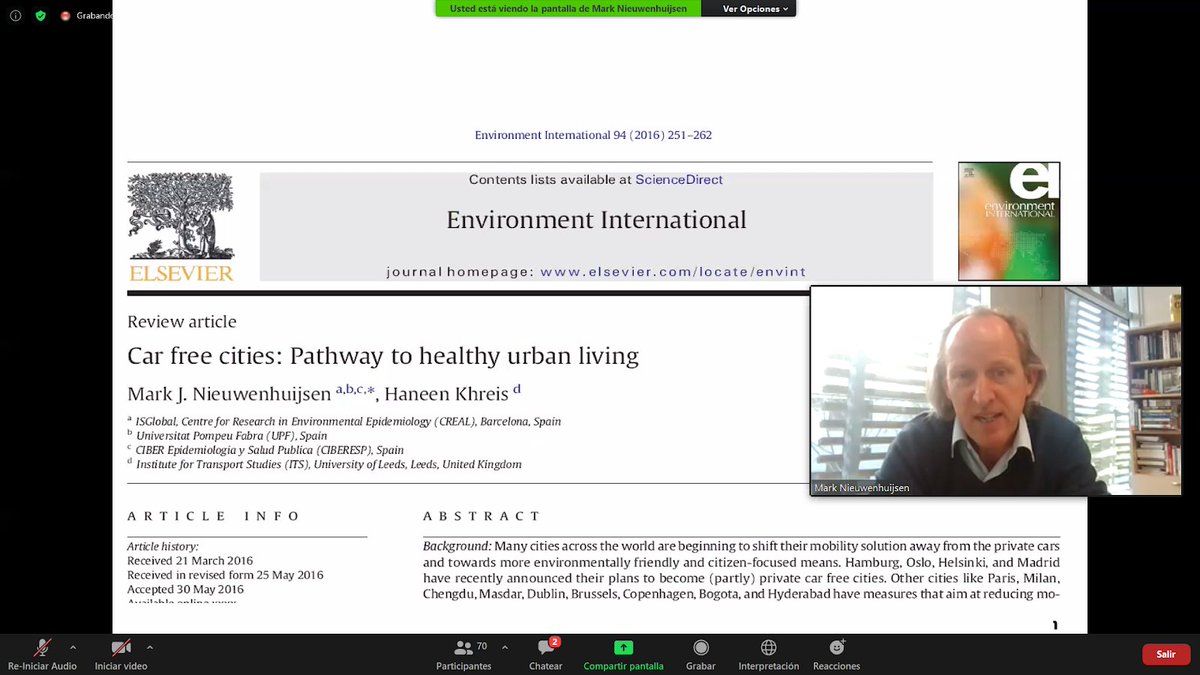Start camera with Iniciar video icon
This screenshot has width=1200, height=675.
click(121, 648)
